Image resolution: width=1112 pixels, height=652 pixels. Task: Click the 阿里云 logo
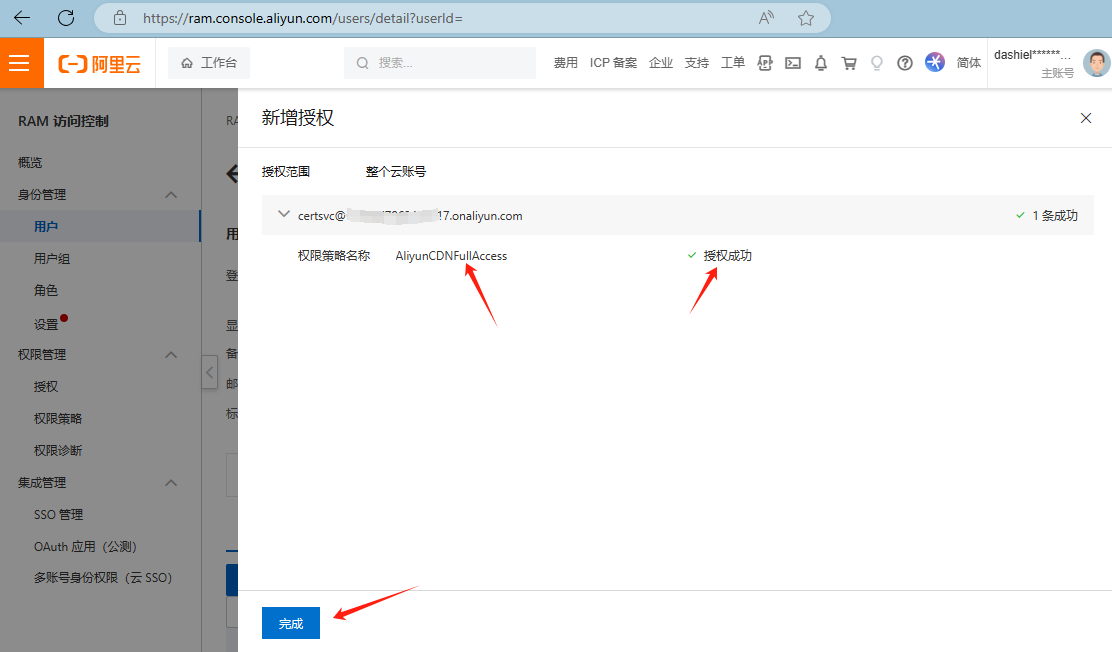[x=100, y=62]
